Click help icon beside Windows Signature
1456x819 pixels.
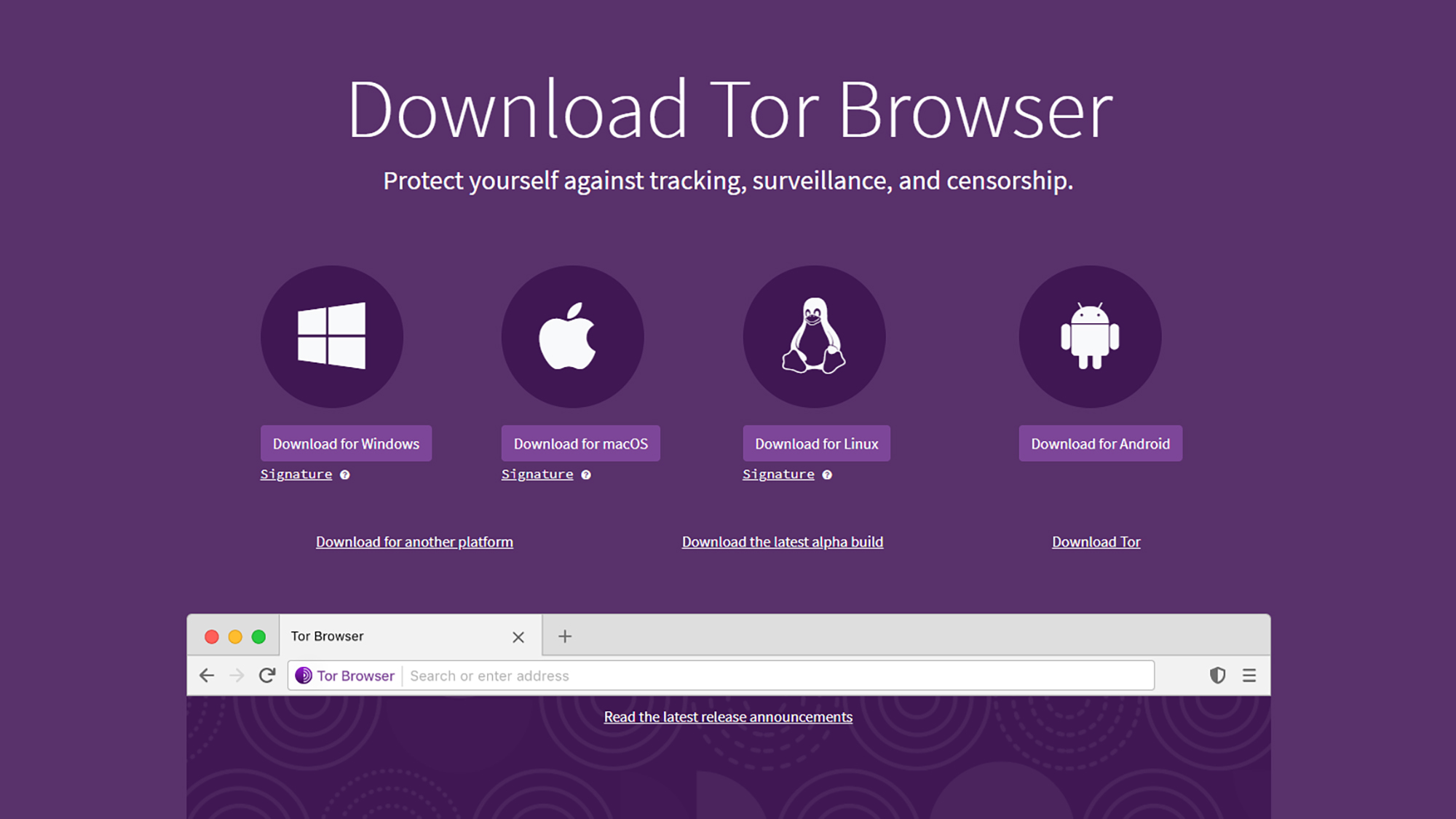pos(345,475)
